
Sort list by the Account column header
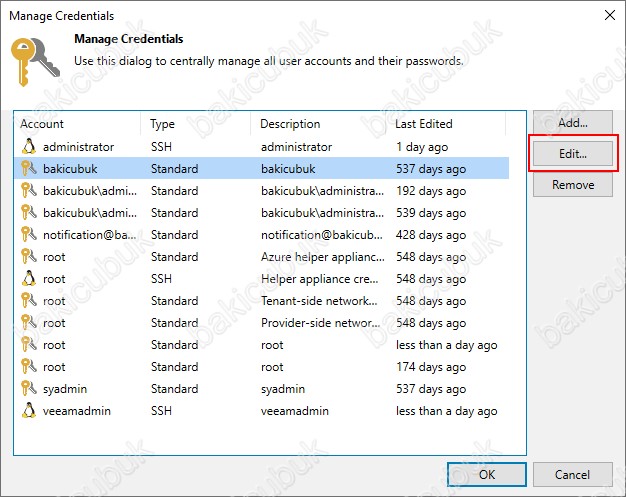(x=77, y=124)
